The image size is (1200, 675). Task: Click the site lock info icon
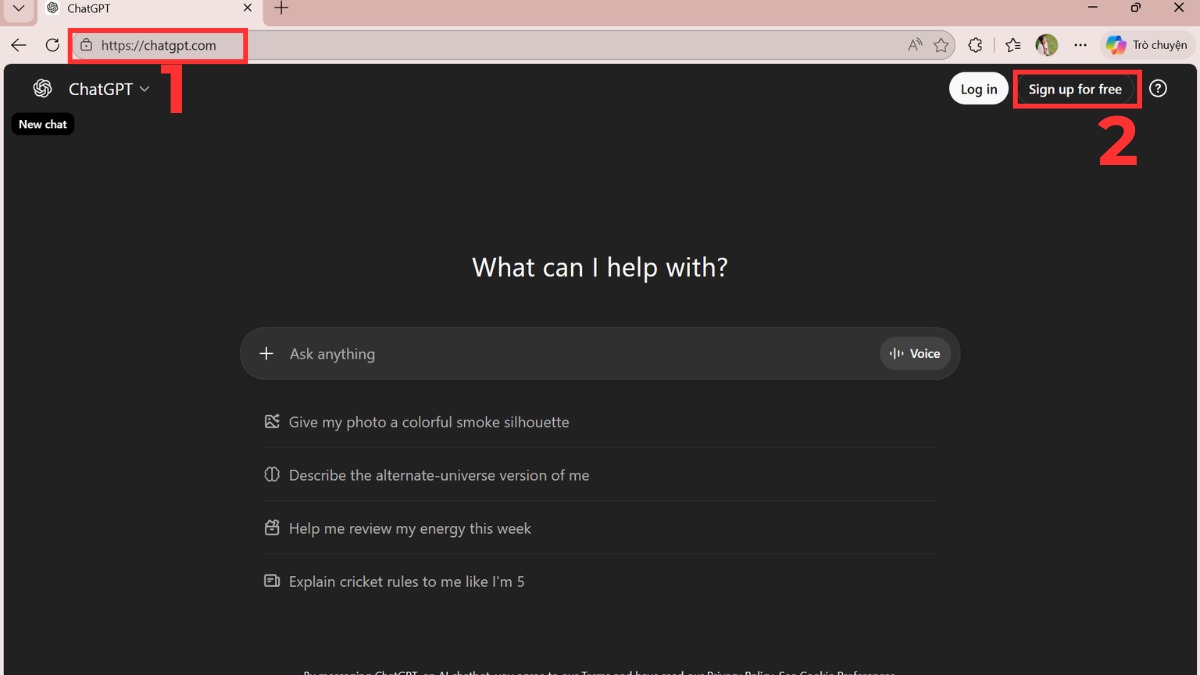(x=86, y=45)
